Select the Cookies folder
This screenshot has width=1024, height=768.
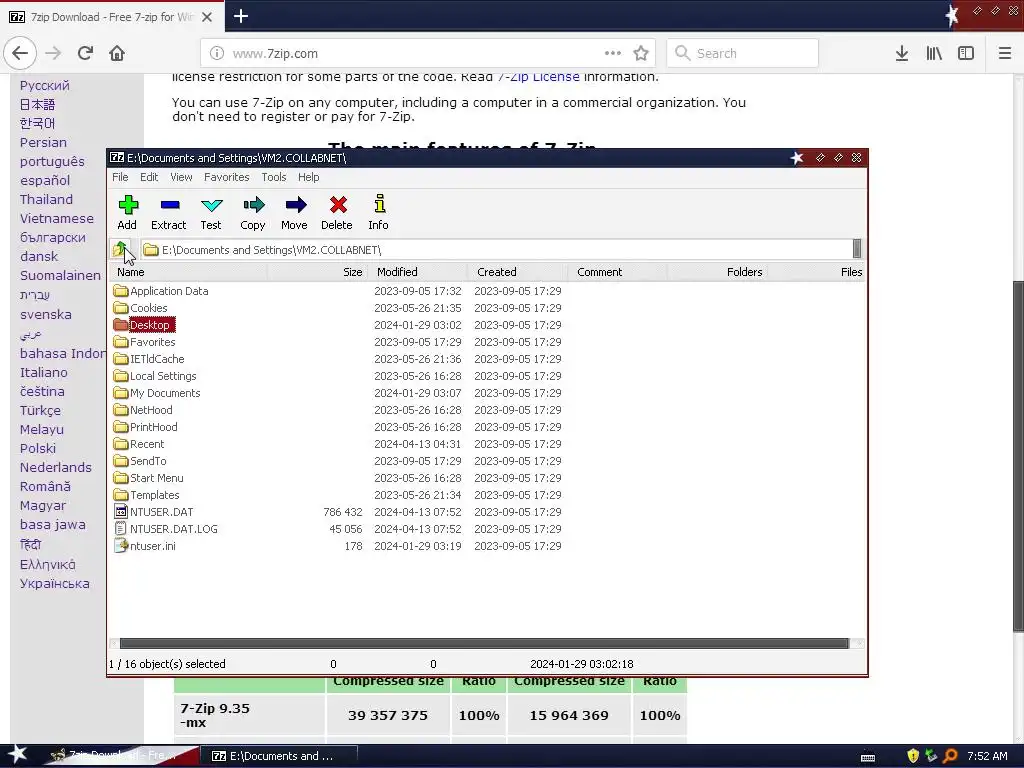[140, 308]
